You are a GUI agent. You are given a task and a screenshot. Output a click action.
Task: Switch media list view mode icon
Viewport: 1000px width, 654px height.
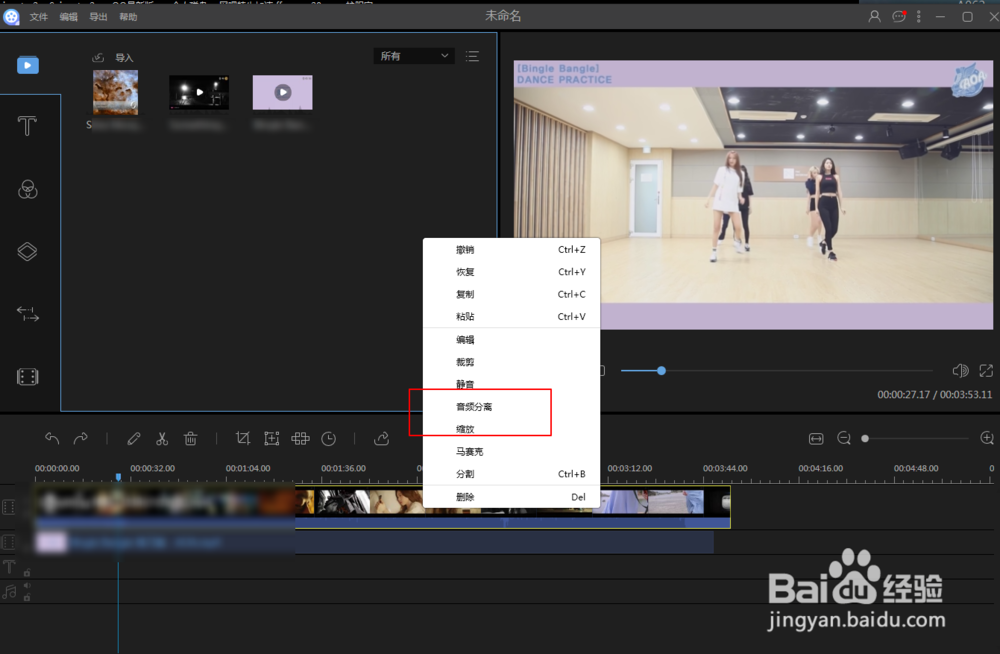(472, 56)
